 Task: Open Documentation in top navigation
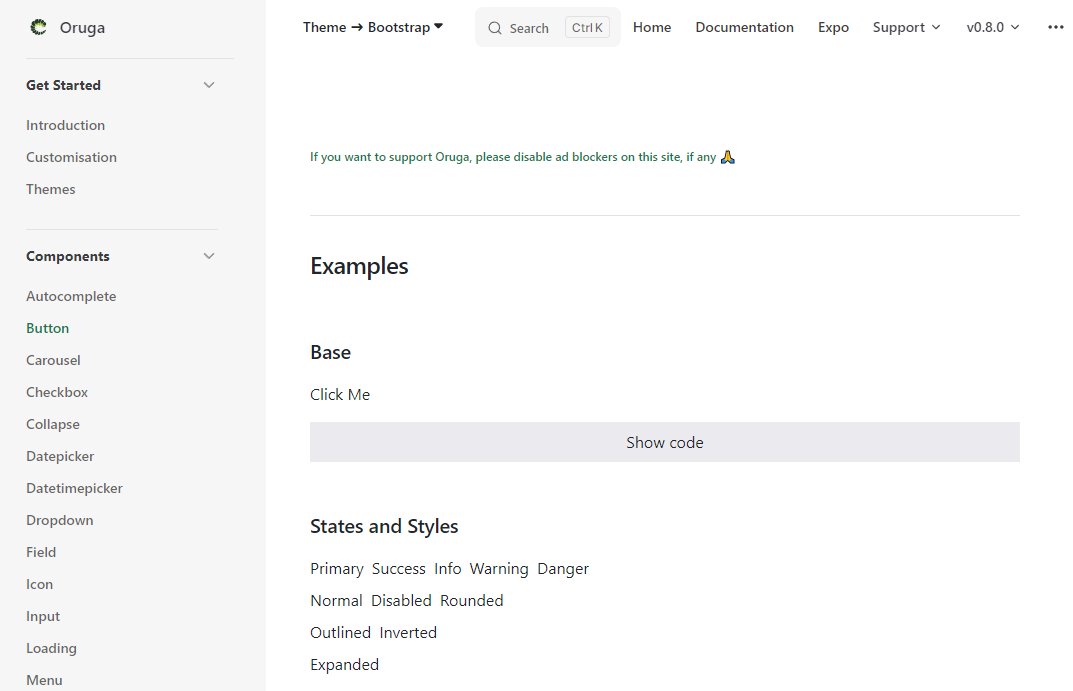tap(745, 27)
